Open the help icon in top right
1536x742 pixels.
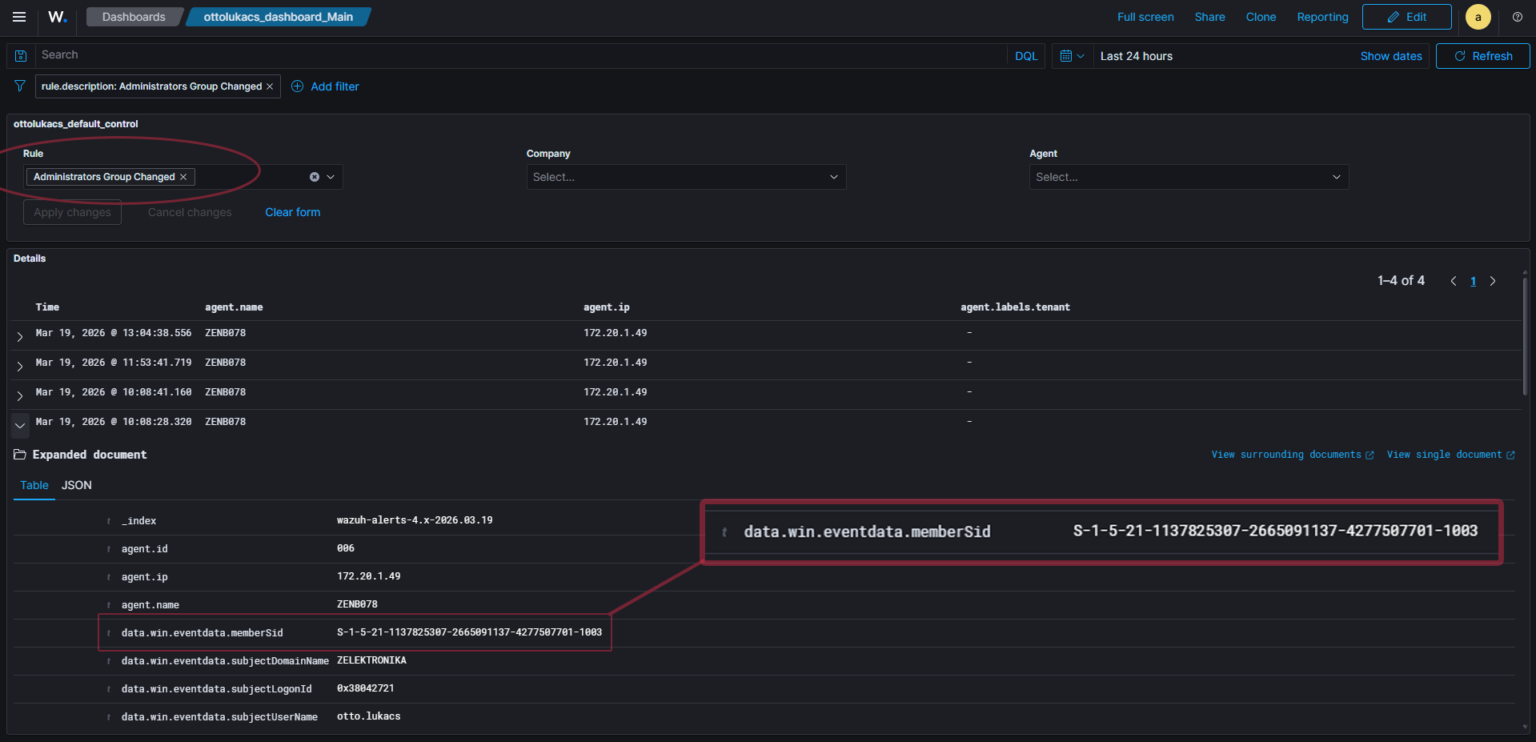[1517, 17]
